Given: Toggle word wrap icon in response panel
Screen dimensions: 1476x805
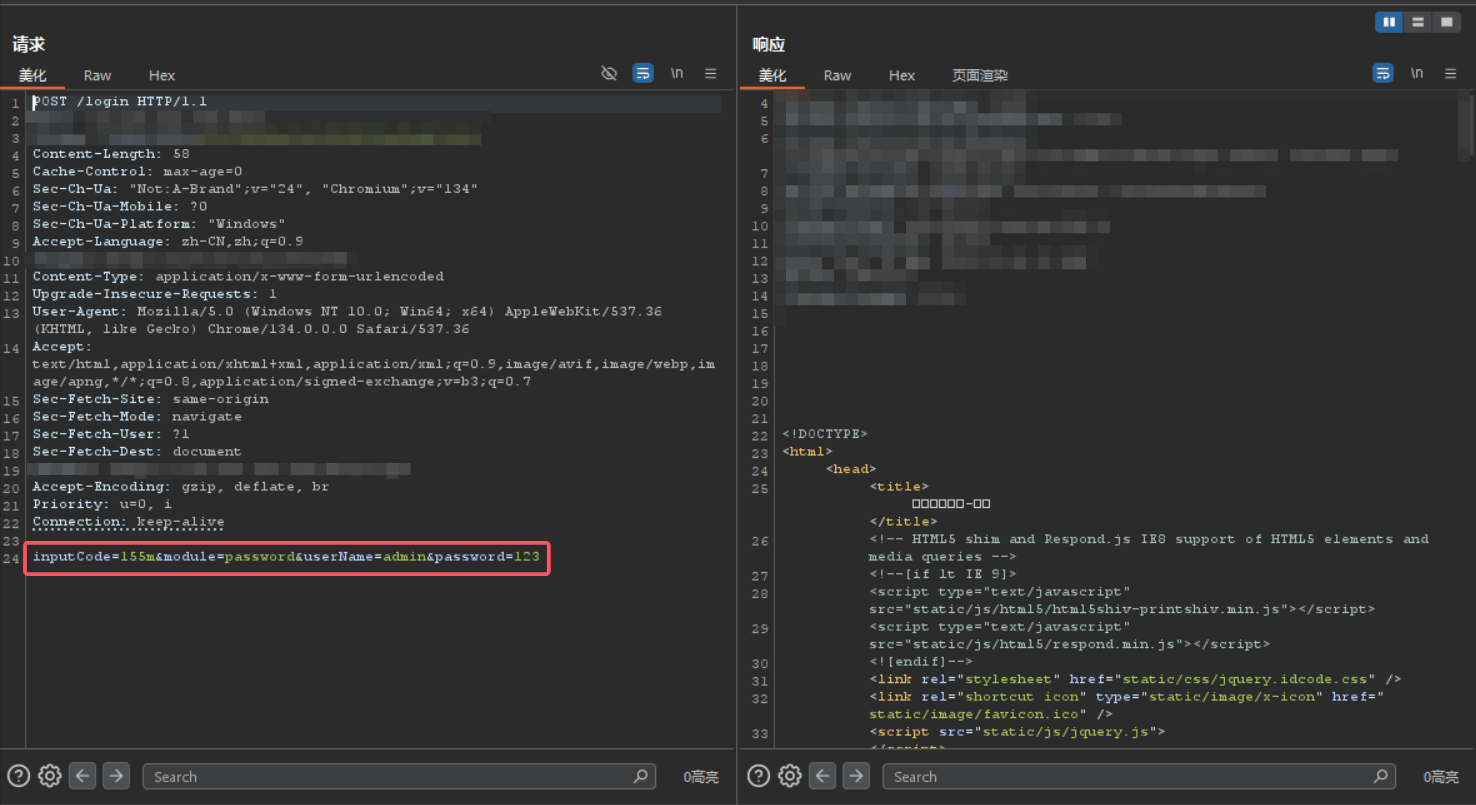Looking at the screenshot, I should point(1383,74).
